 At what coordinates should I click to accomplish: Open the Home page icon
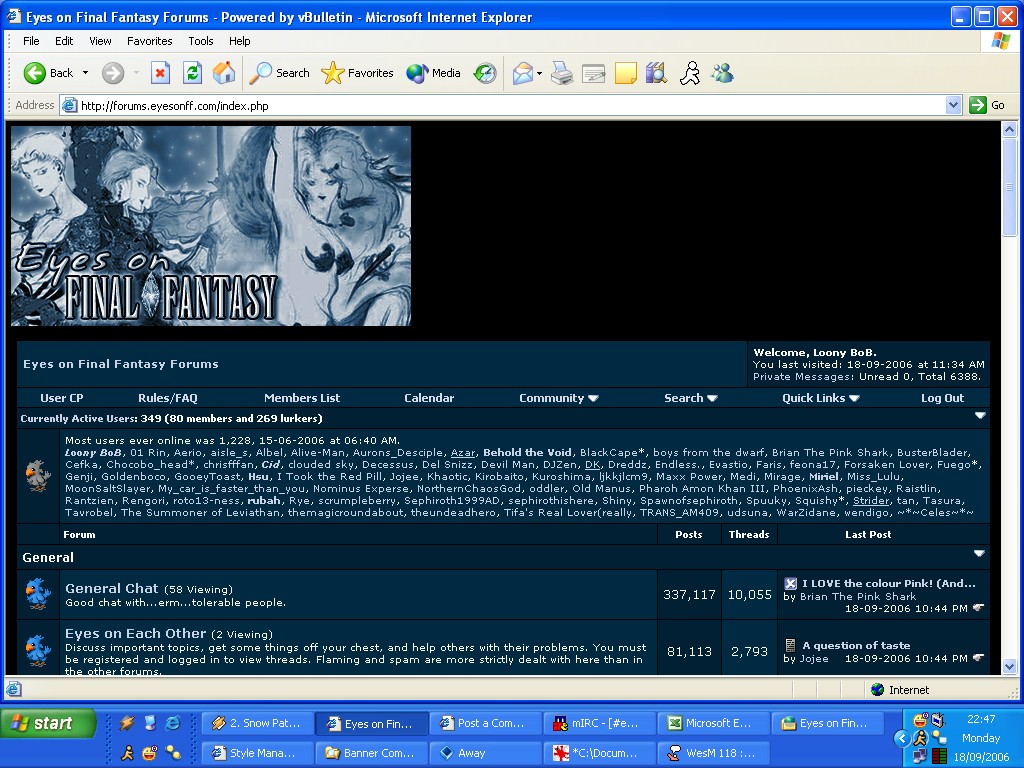tap(223, 73)
